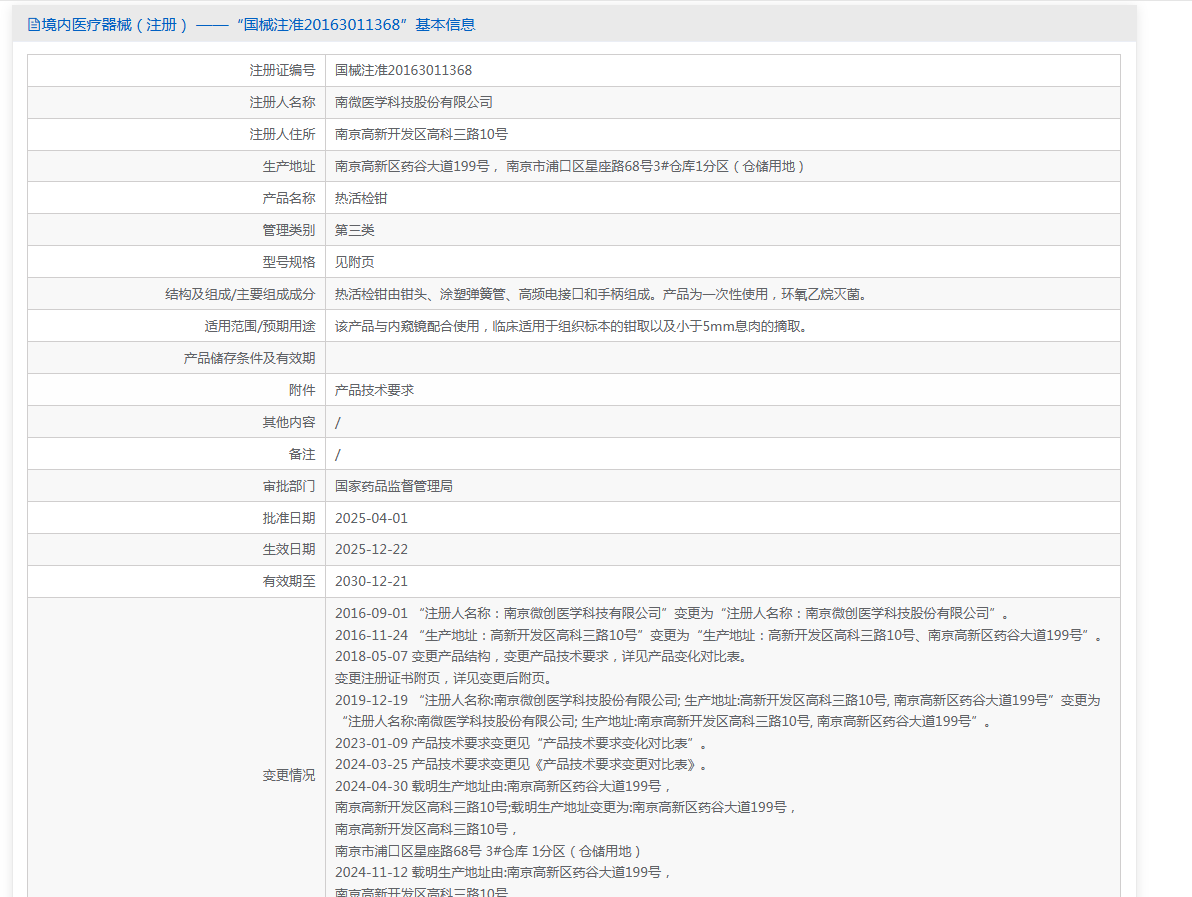This screenshot has height=897, width=1192.
Task: Click the 结构及组成/主要组成成分 label
Action: pos(240,294)
